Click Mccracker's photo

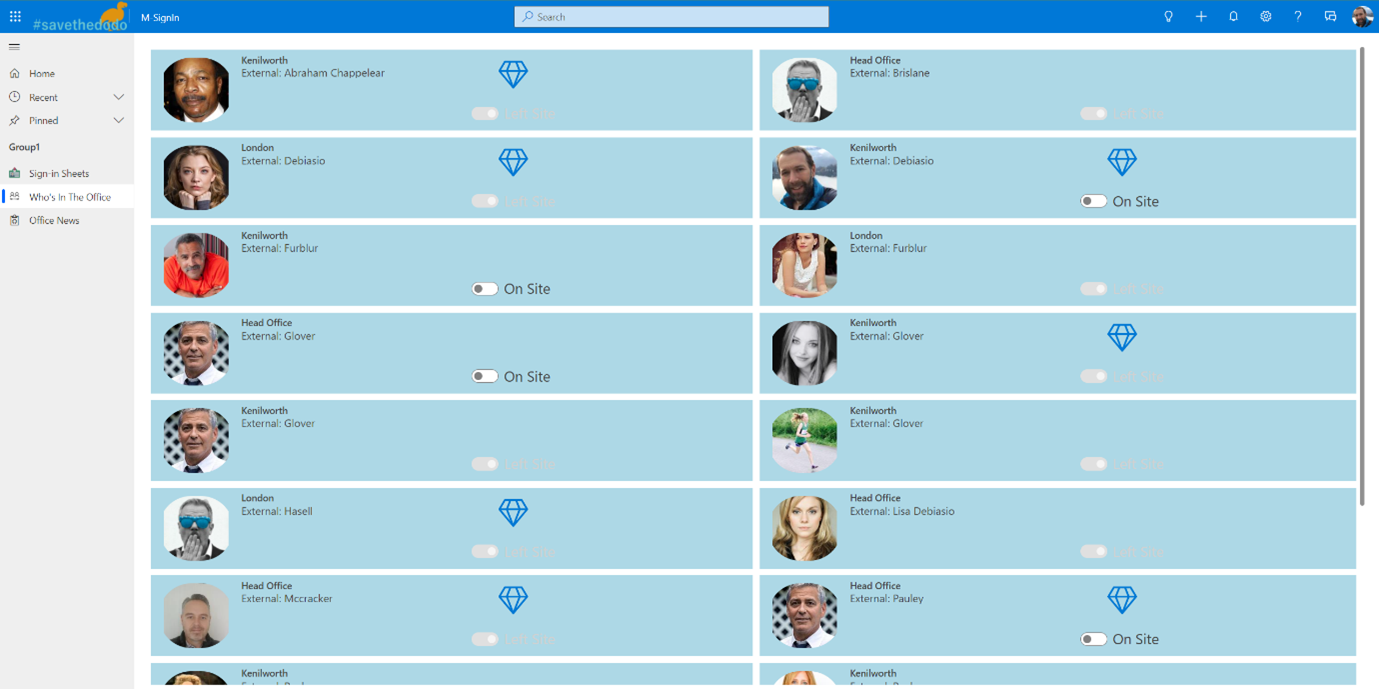[x=196, y=616]
